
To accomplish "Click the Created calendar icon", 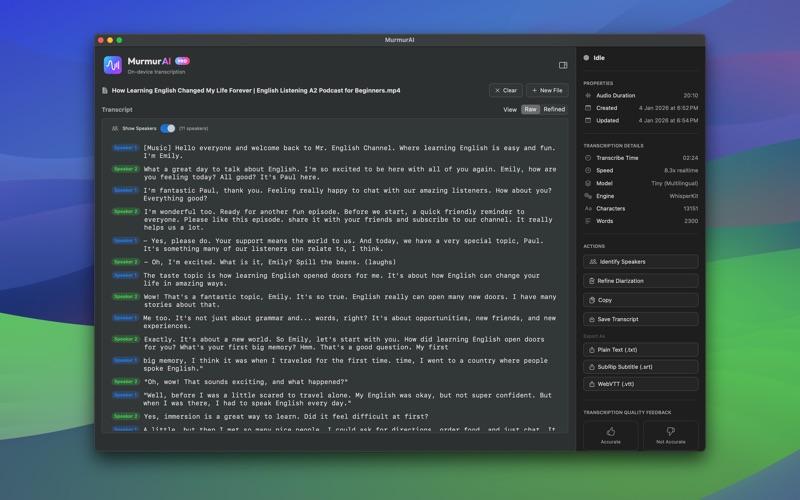I will coord(588,108).
